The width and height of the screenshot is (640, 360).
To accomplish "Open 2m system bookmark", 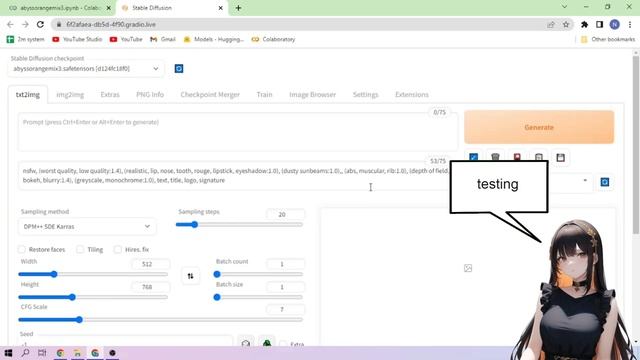I will coord(26,39).
